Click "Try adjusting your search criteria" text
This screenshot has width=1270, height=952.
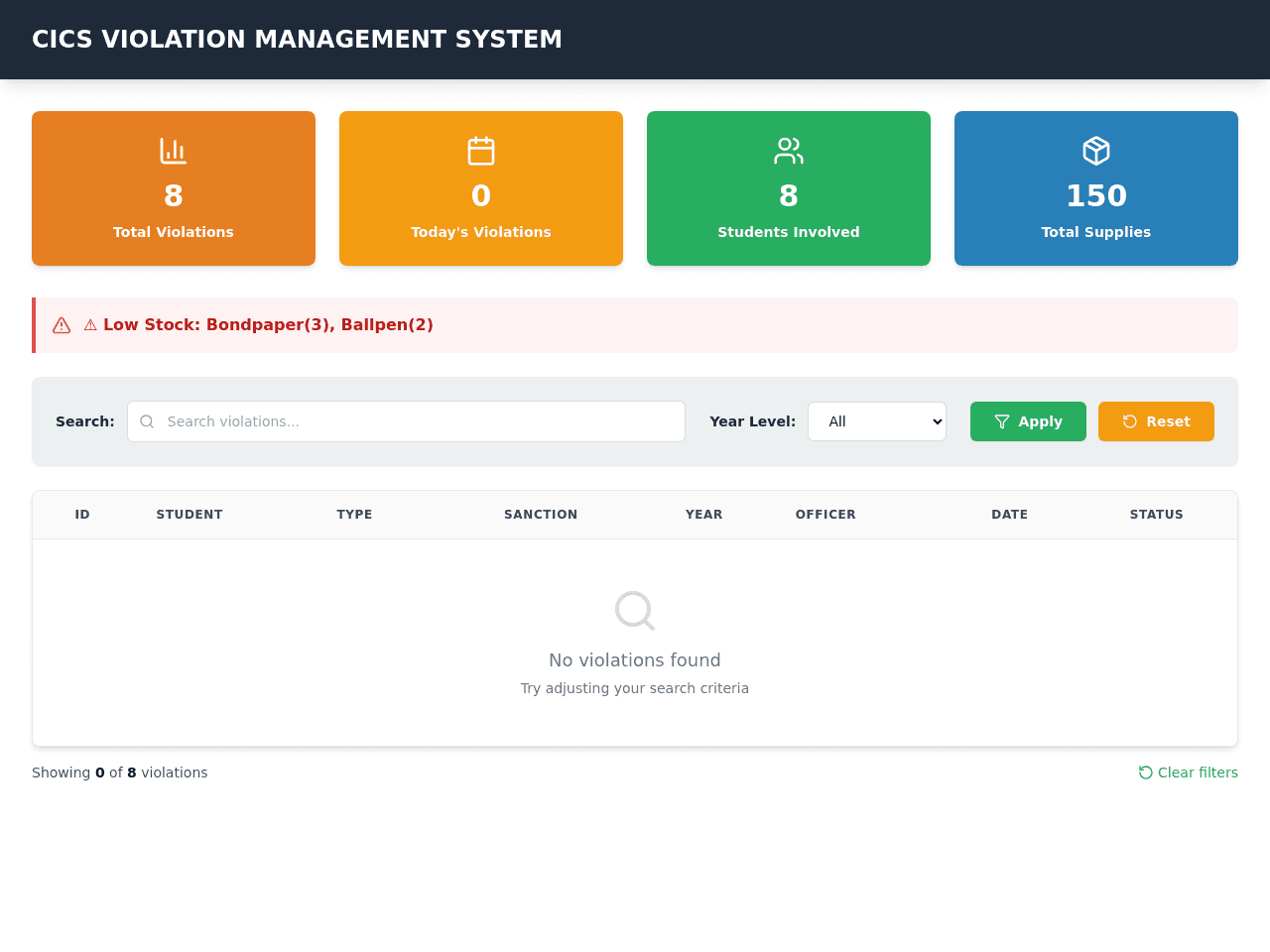point(635,688)
